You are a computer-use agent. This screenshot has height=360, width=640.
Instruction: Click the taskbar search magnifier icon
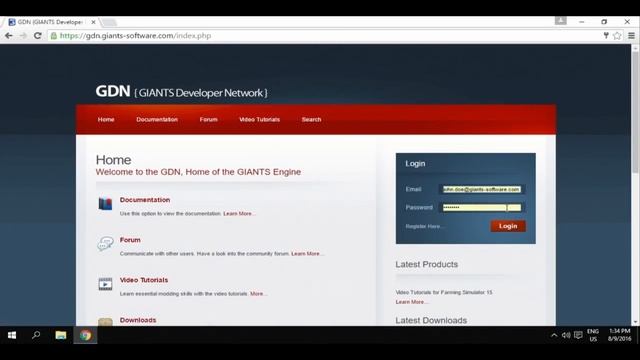click(36, 335)
